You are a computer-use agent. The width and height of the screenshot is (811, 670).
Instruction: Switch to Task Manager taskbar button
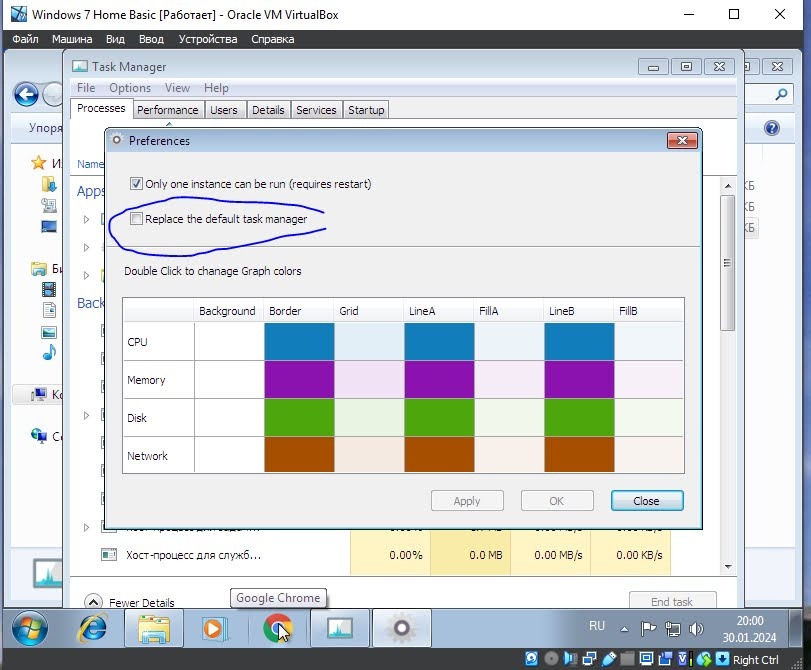click(340, 629)
